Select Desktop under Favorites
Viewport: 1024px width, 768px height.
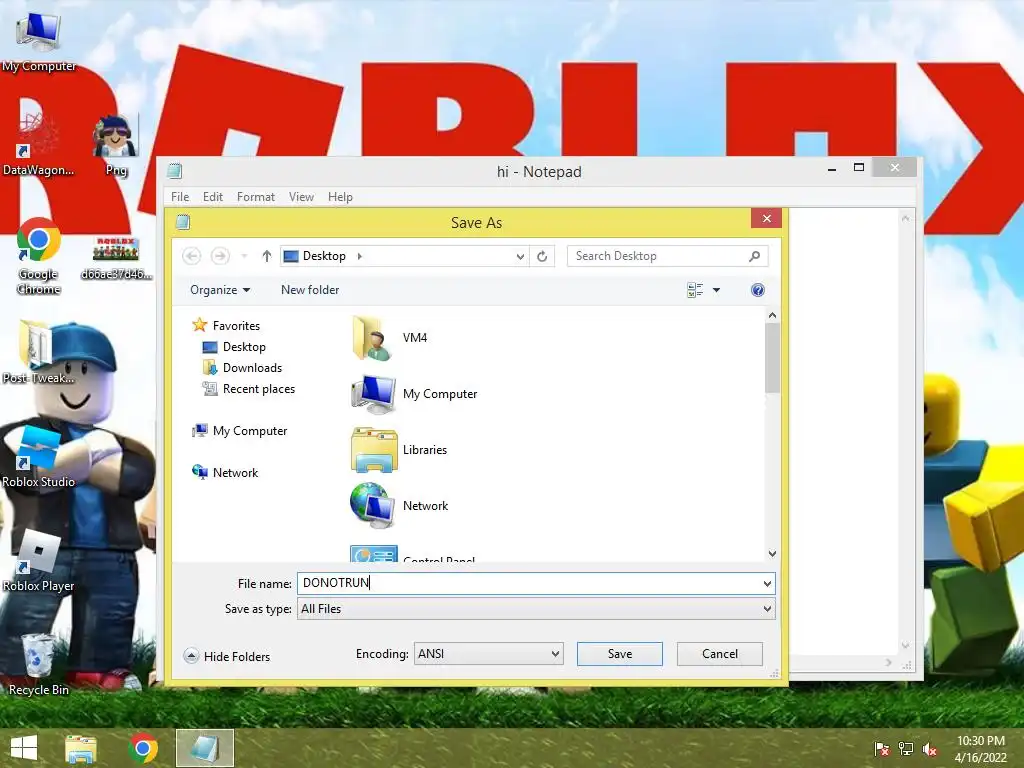pyautogui.click(x=234, y=347)
